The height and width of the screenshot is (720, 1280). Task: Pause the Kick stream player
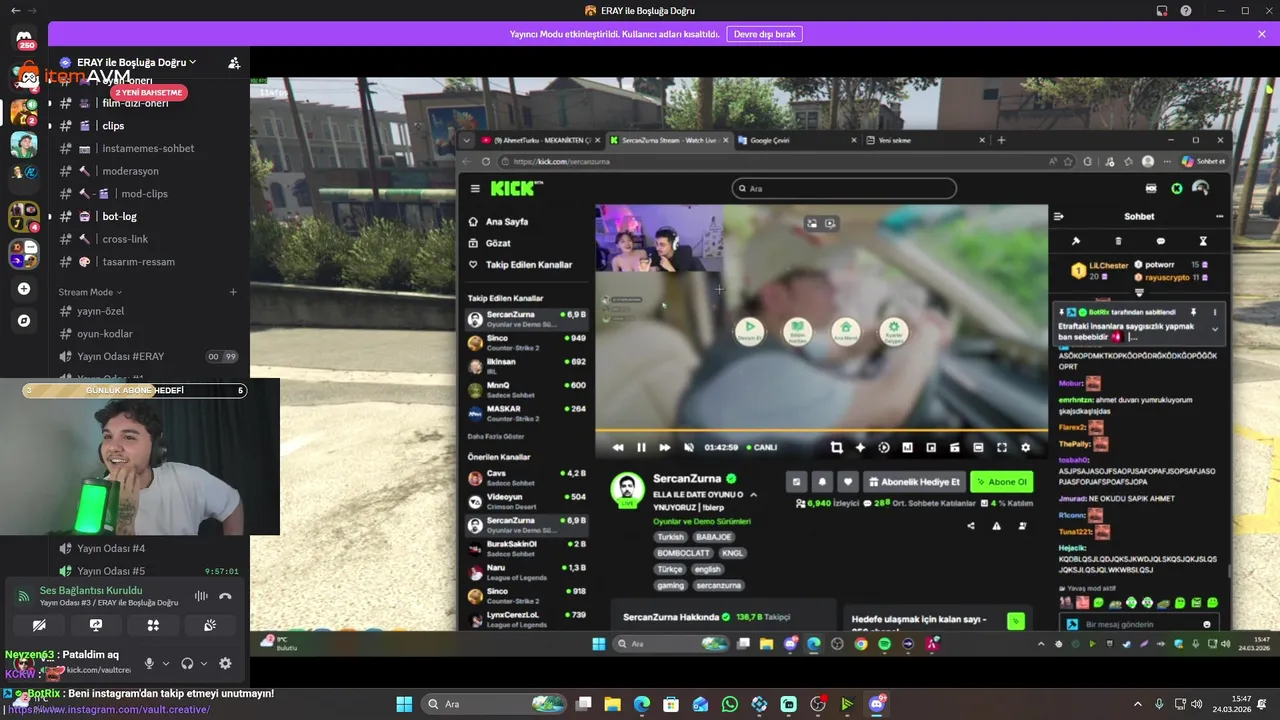(641, 448)
